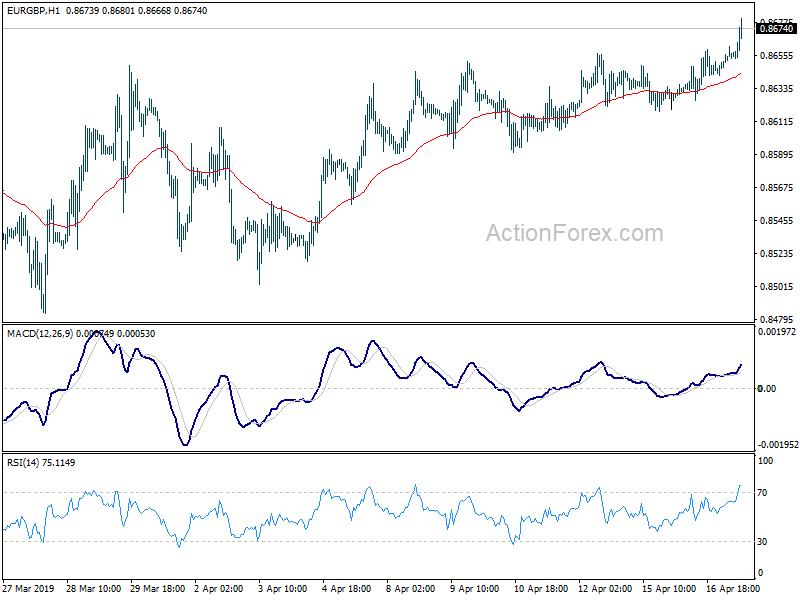Click the RSI scale label 100

(766, 461)
